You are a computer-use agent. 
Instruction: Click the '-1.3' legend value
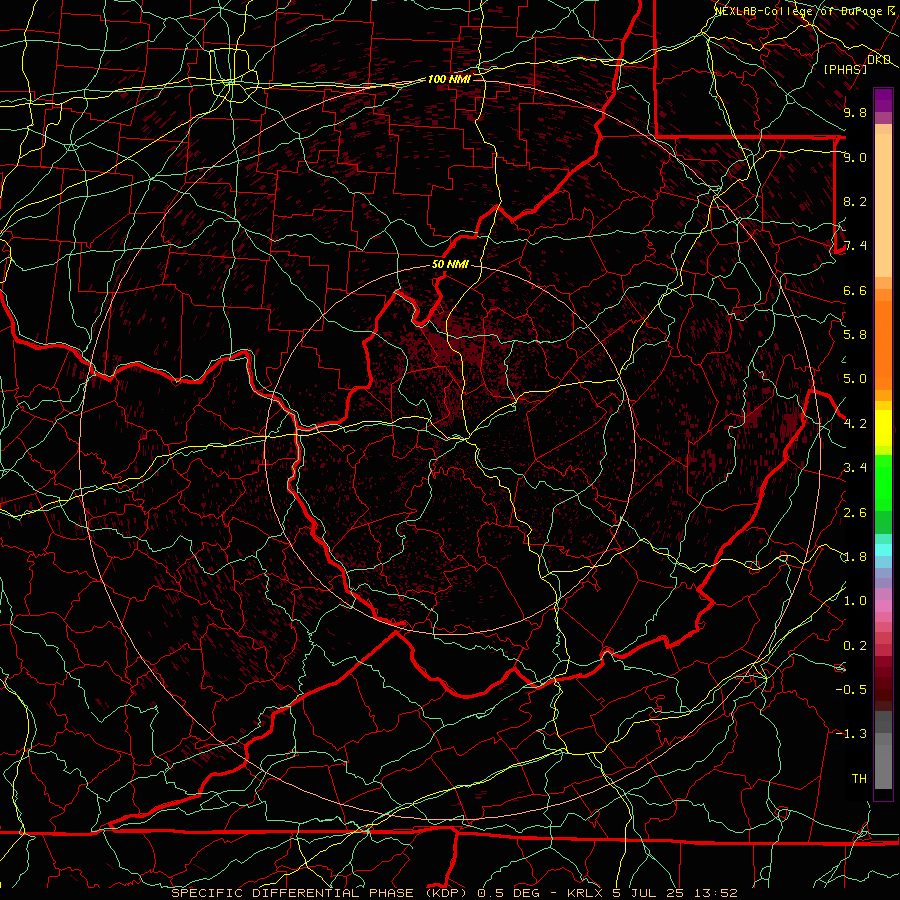(x=851, y=735)
